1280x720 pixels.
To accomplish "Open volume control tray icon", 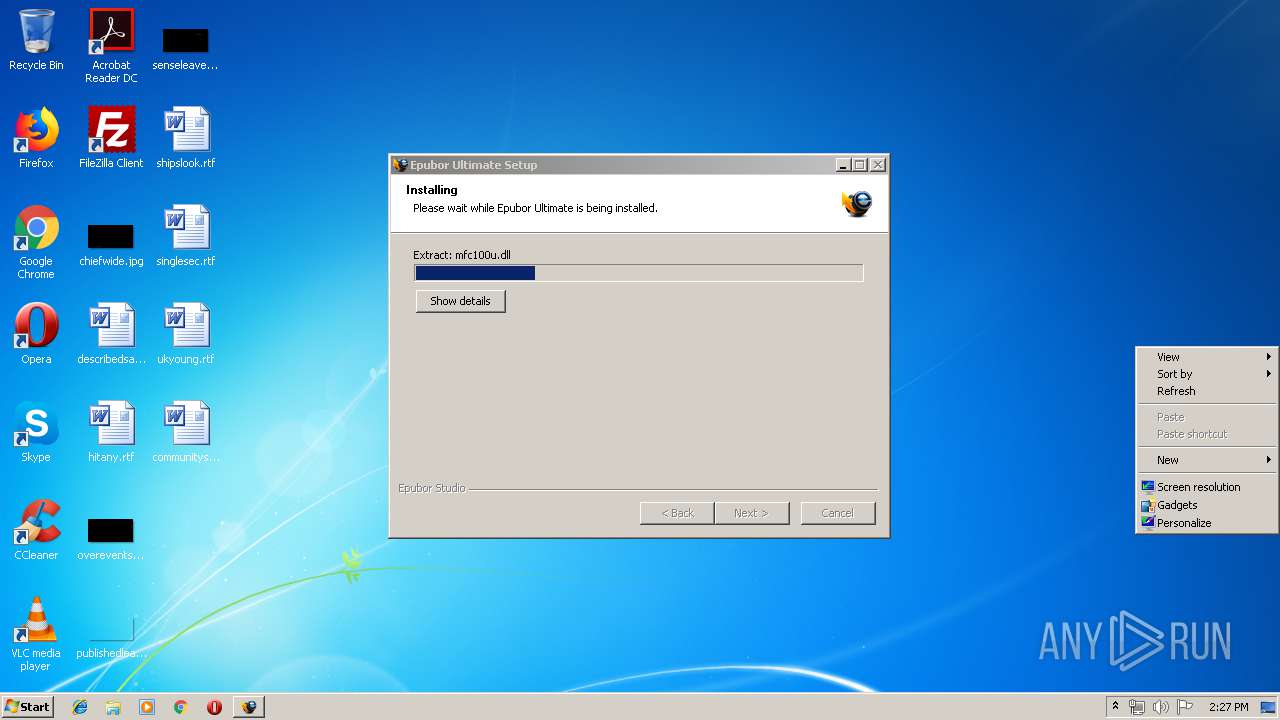I will tap(1161, 707).
